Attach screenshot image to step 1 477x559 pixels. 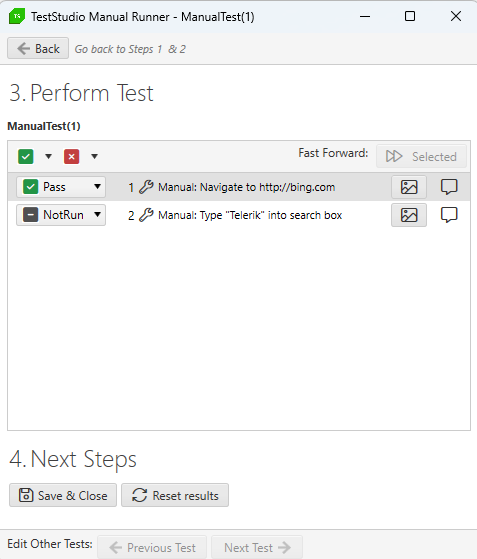coord(409,187)
